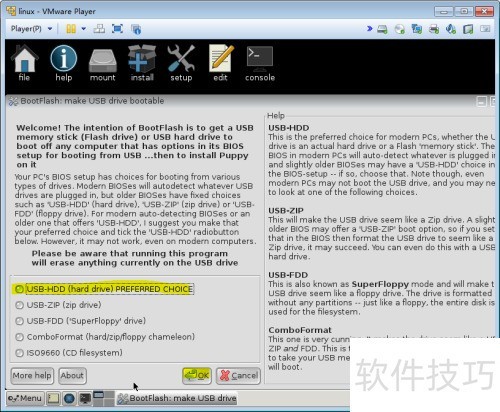This screenshot has width=500, height=412.
Task: Click the USB device icon in VMware toolbar
Action: click(x=468, y=29)
